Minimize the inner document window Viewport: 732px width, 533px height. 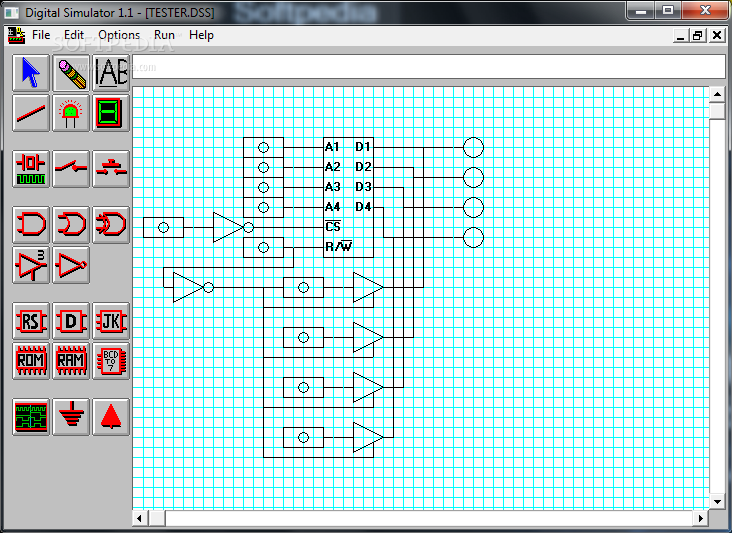681,35
